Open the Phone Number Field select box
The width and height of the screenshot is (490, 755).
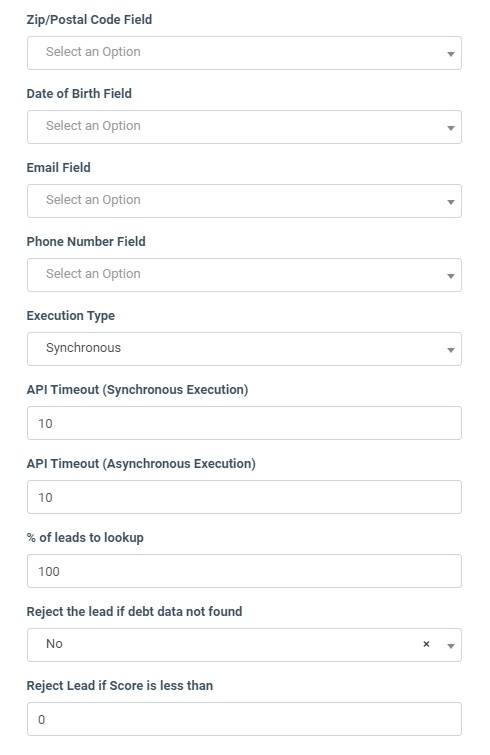click(x=244, y=275)
